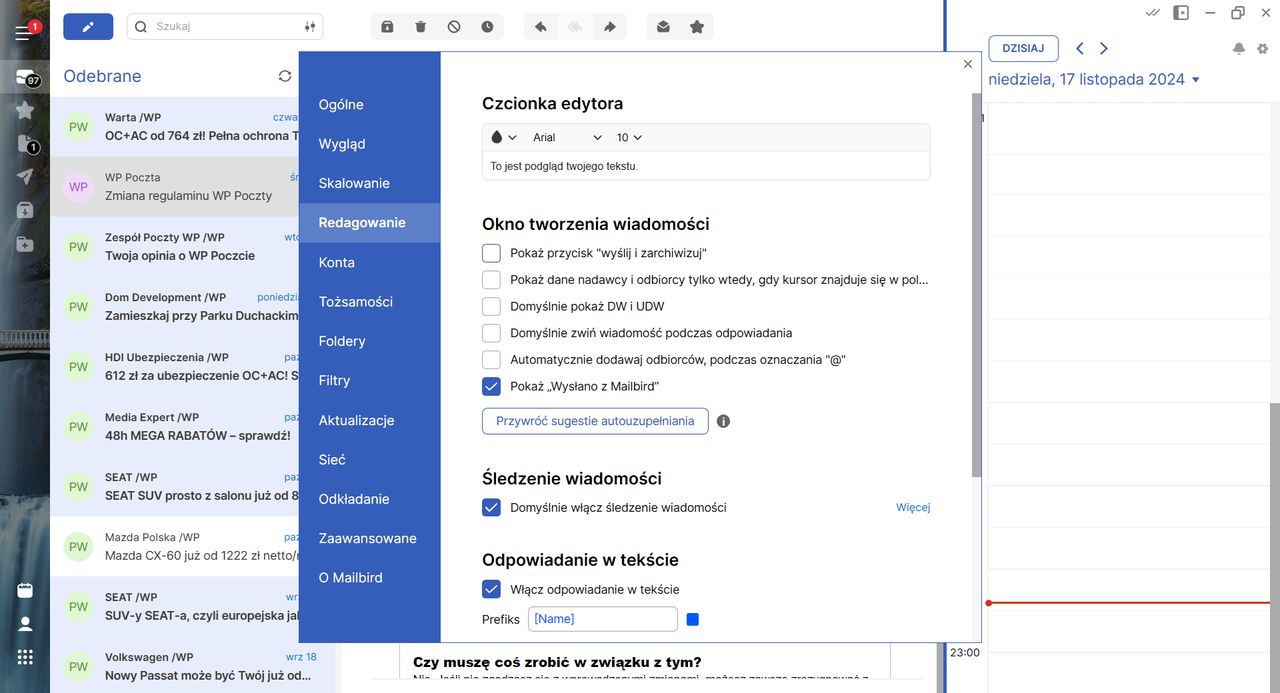
Task: Open calendar settings gear icon
Action: pos(1262,48)
